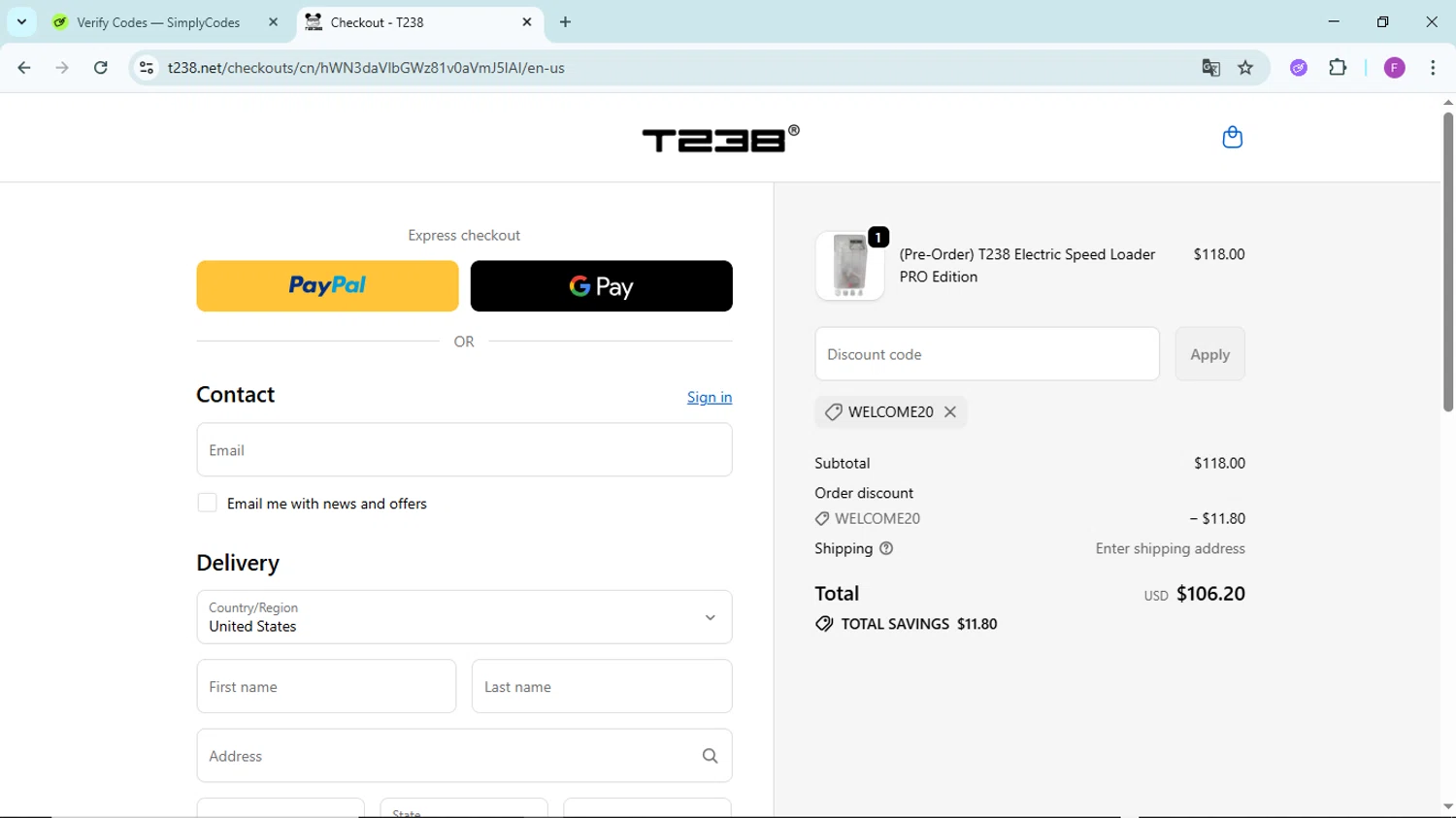Click the "Subtotal" label

pyautogui.click(x=843, y=464)
